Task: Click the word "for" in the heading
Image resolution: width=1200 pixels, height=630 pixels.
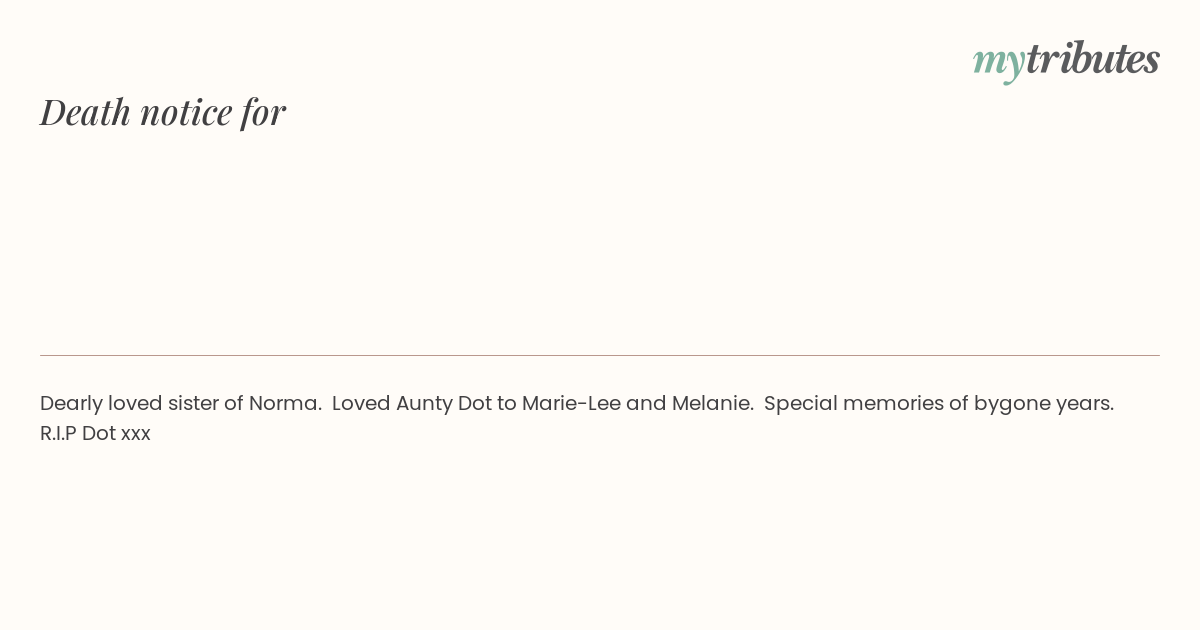Action: tap(263, 112)
